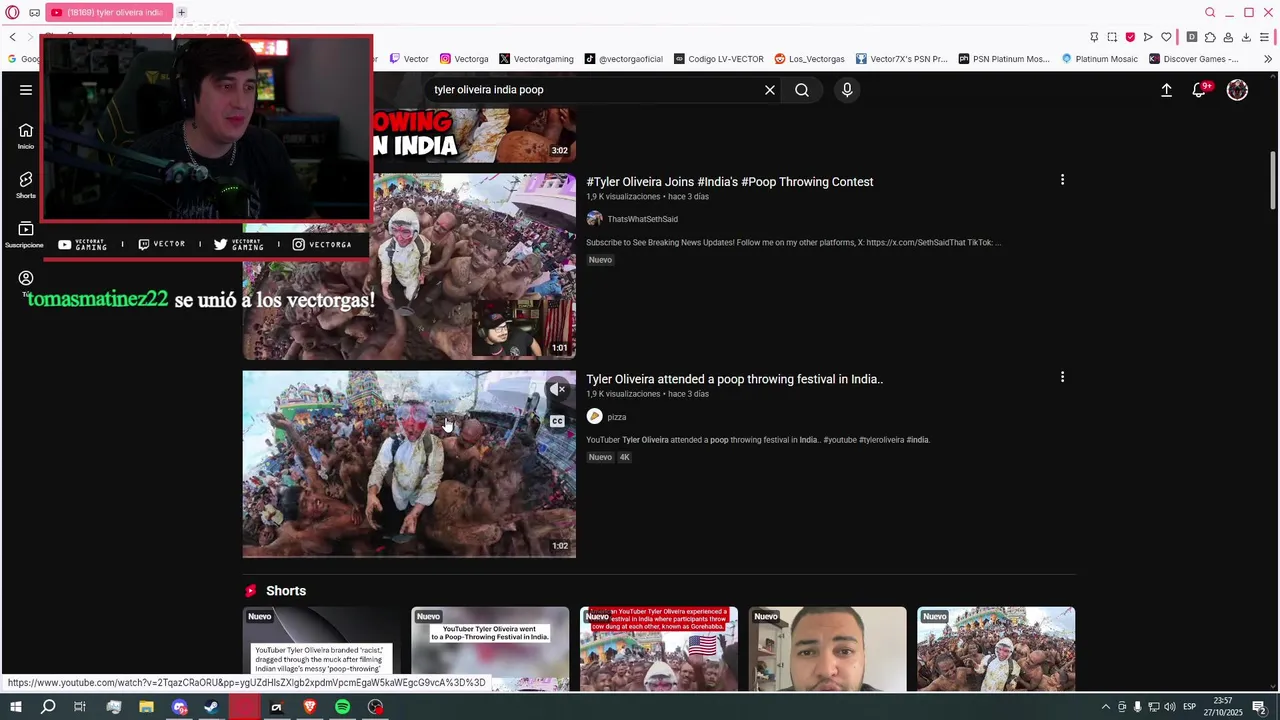Toggle captions CC on preview thumbnail

(557, 421)
